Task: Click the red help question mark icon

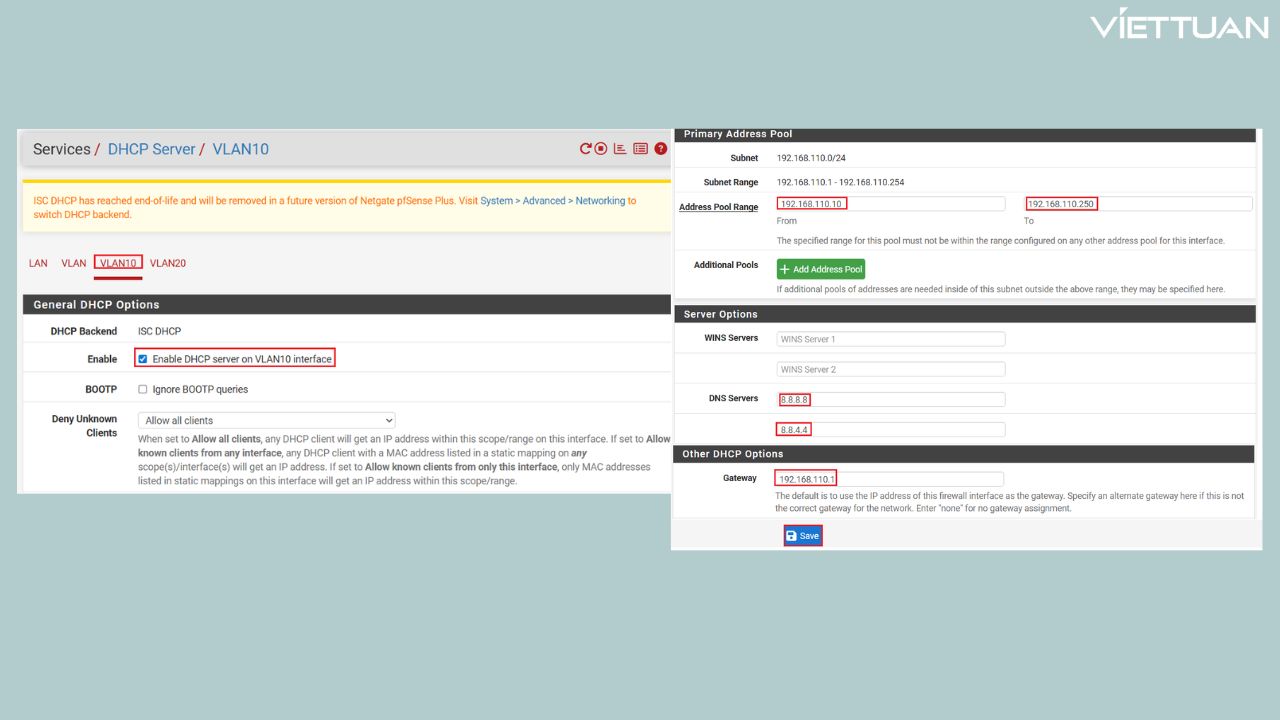Action: [x=660, y=149]
